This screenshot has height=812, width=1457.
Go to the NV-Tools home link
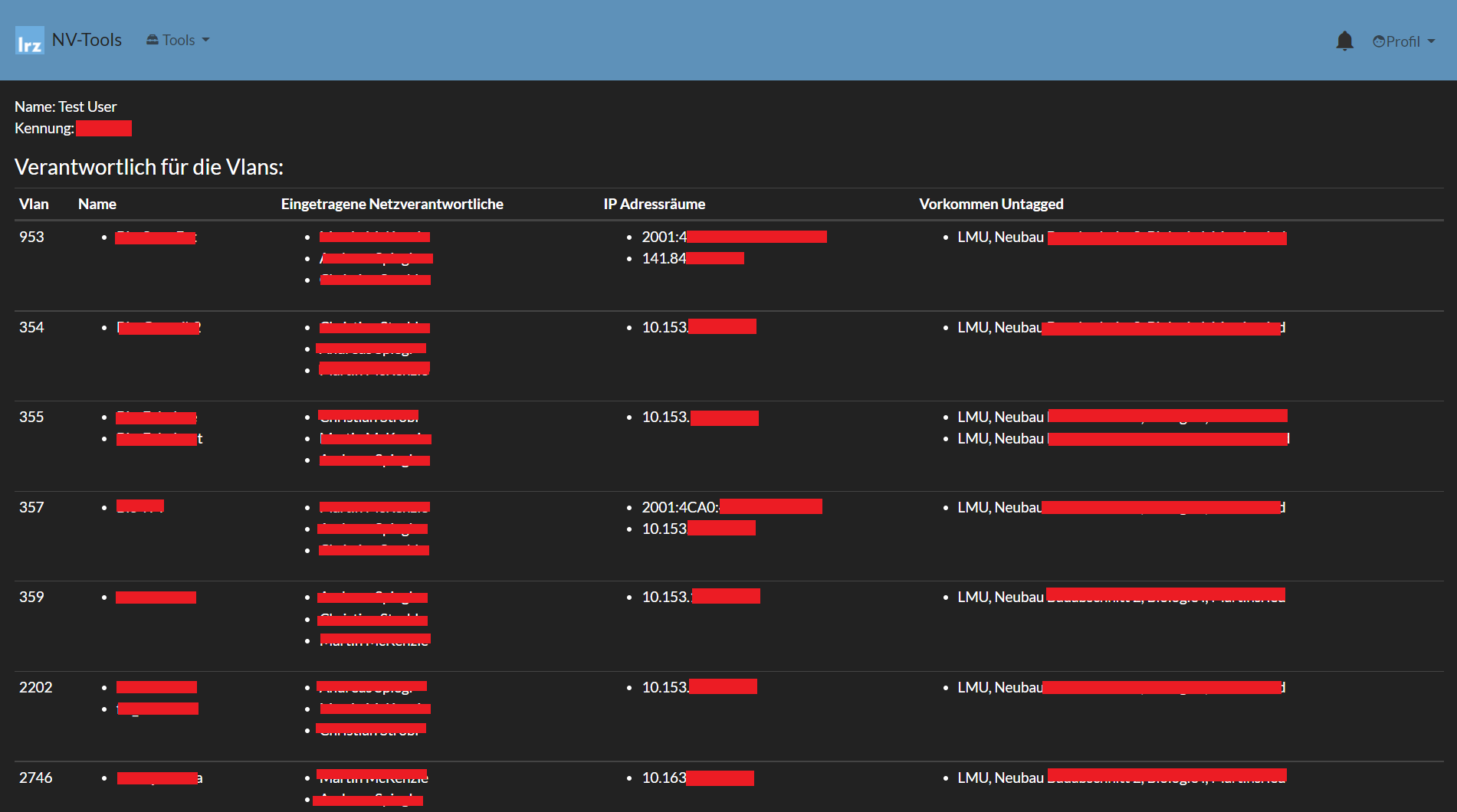tap(87, 40)
